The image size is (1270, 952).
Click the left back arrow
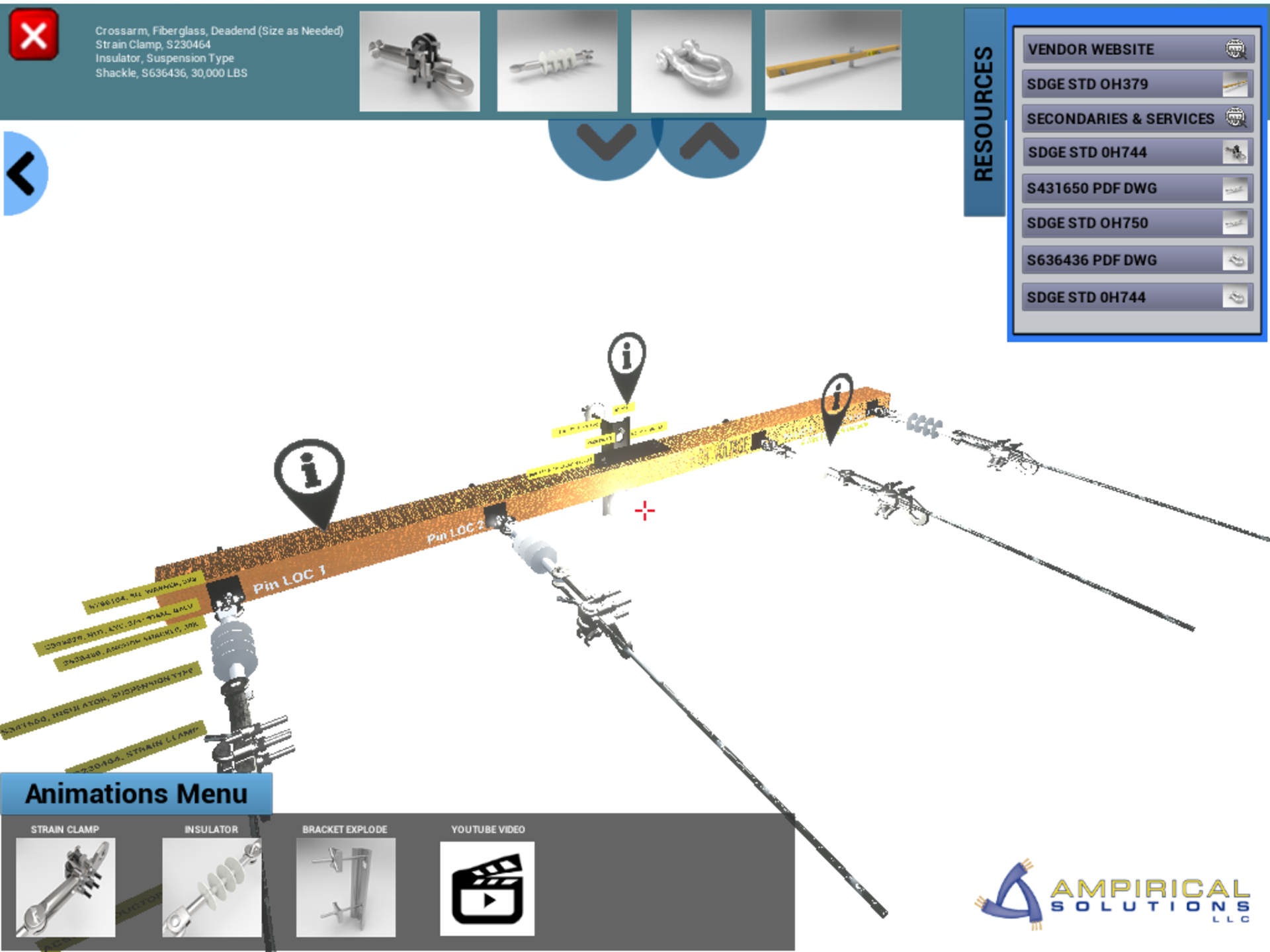[24, 173]
